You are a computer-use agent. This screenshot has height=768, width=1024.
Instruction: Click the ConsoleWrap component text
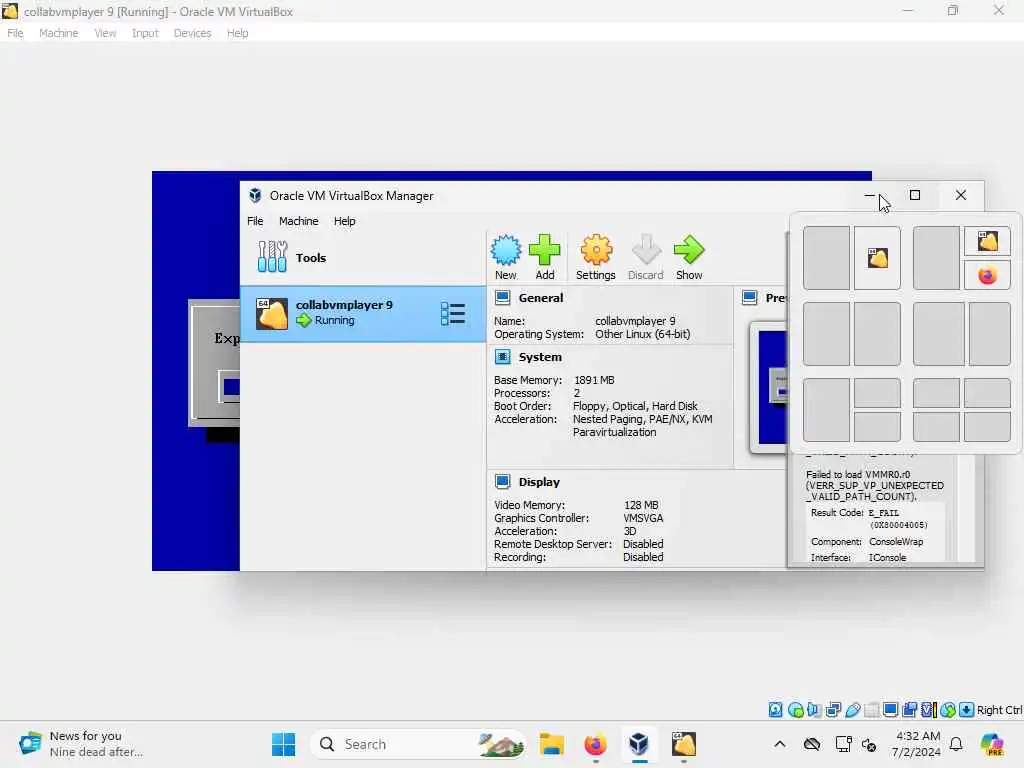(896, 541)
